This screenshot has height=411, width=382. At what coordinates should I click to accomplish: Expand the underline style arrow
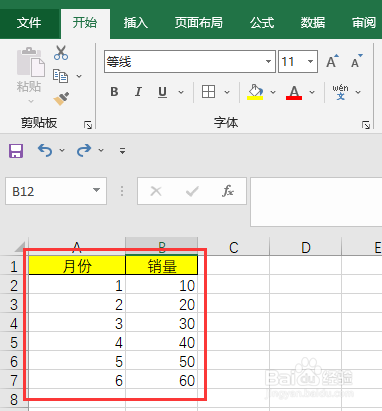(181, 92)
